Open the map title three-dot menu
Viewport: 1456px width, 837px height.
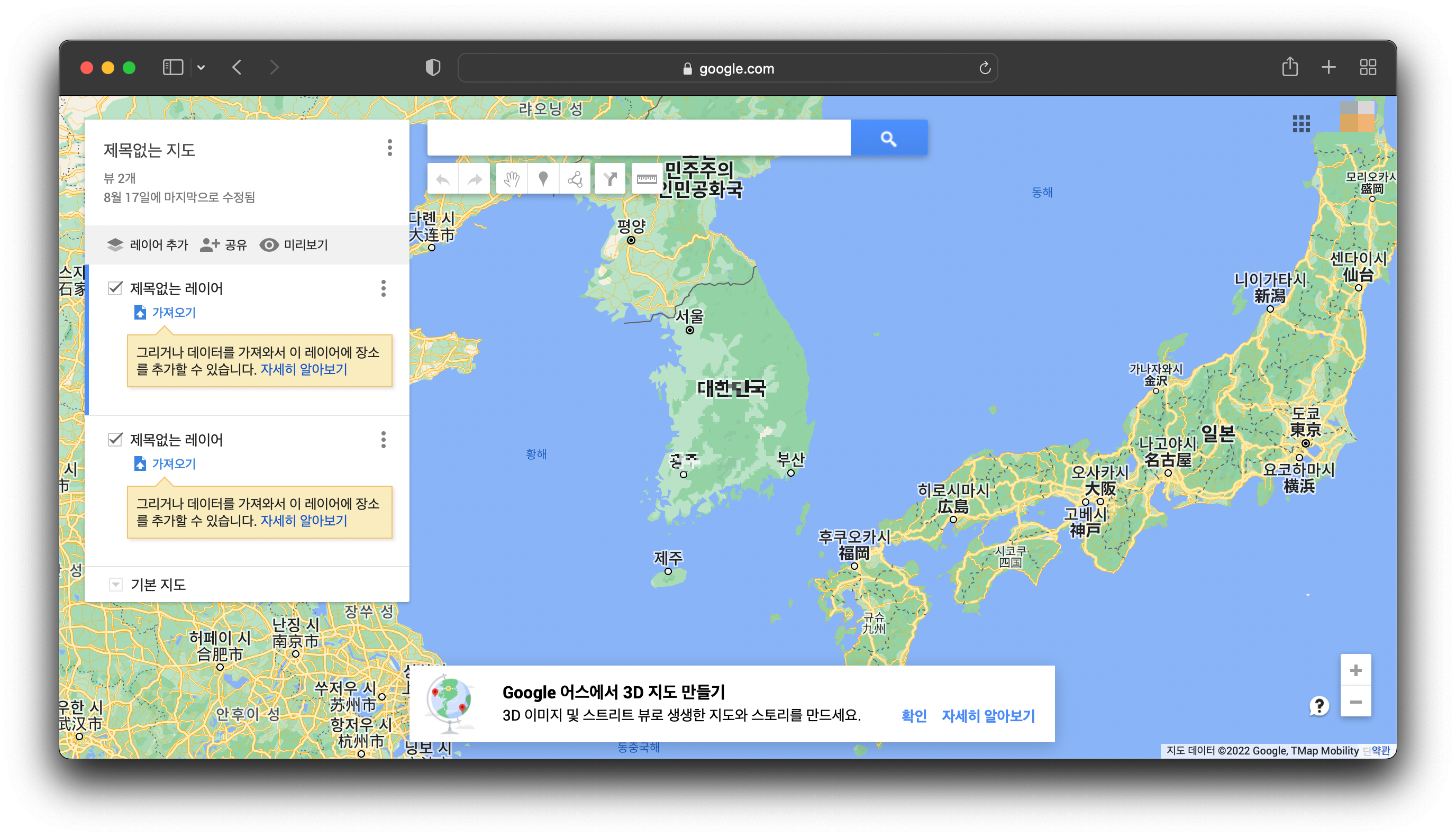390,148
